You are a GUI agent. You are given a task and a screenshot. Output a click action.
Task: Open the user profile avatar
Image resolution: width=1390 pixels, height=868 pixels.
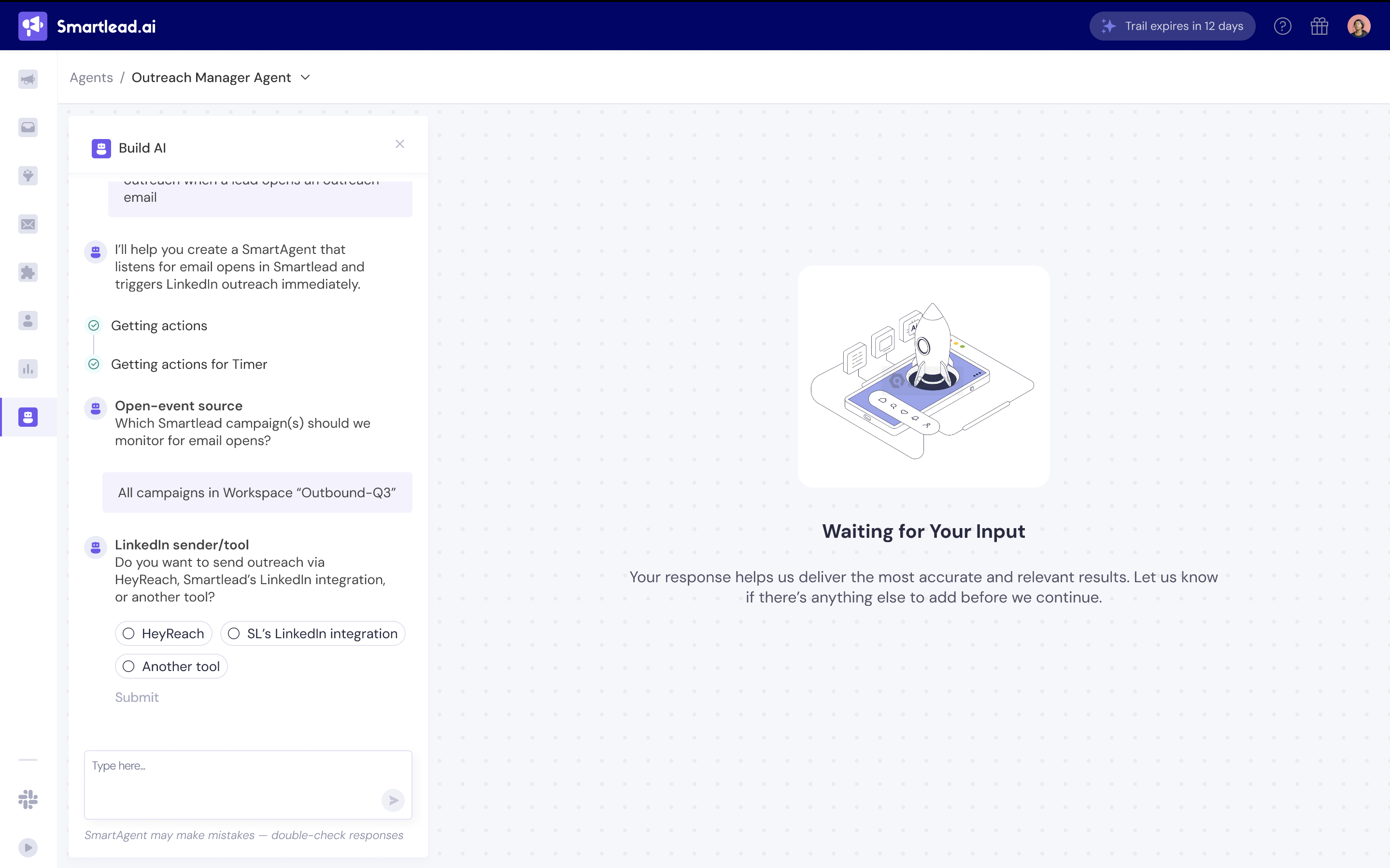pyautogui.click(x=1359, y=27)
